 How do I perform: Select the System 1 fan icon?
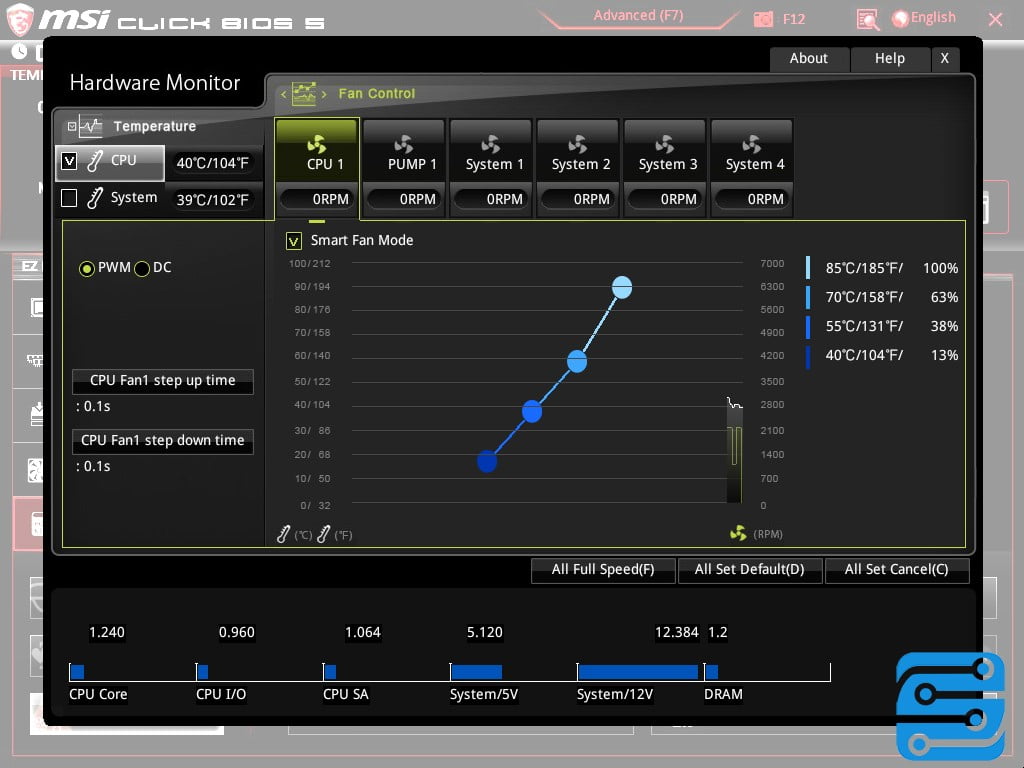(491, 144)
